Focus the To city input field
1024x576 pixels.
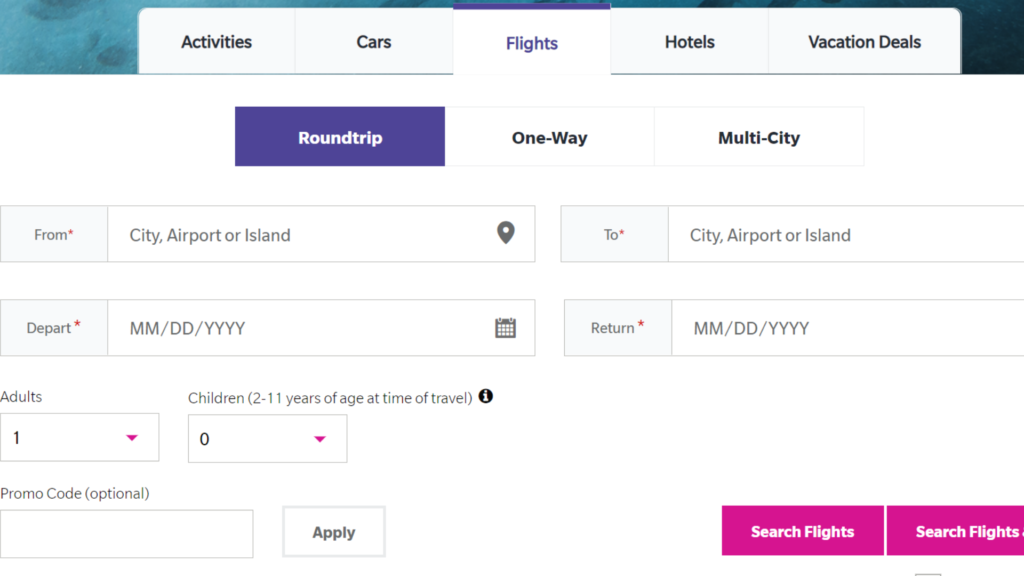[846, 234]
